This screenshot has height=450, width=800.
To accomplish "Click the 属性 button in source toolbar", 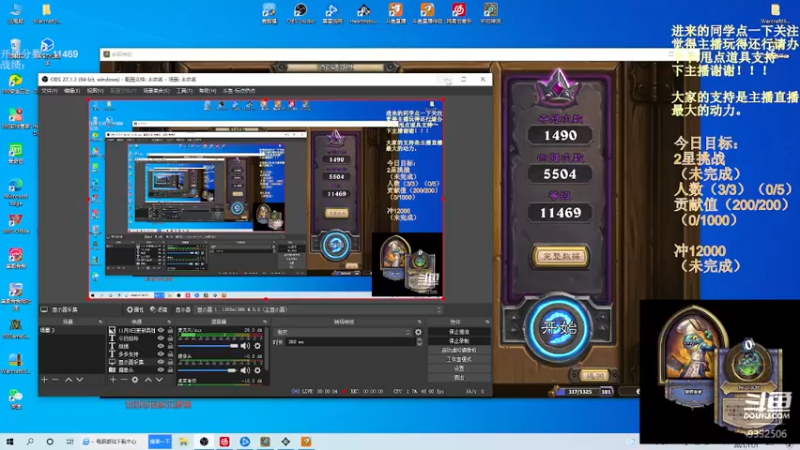I will pos(135,310).
